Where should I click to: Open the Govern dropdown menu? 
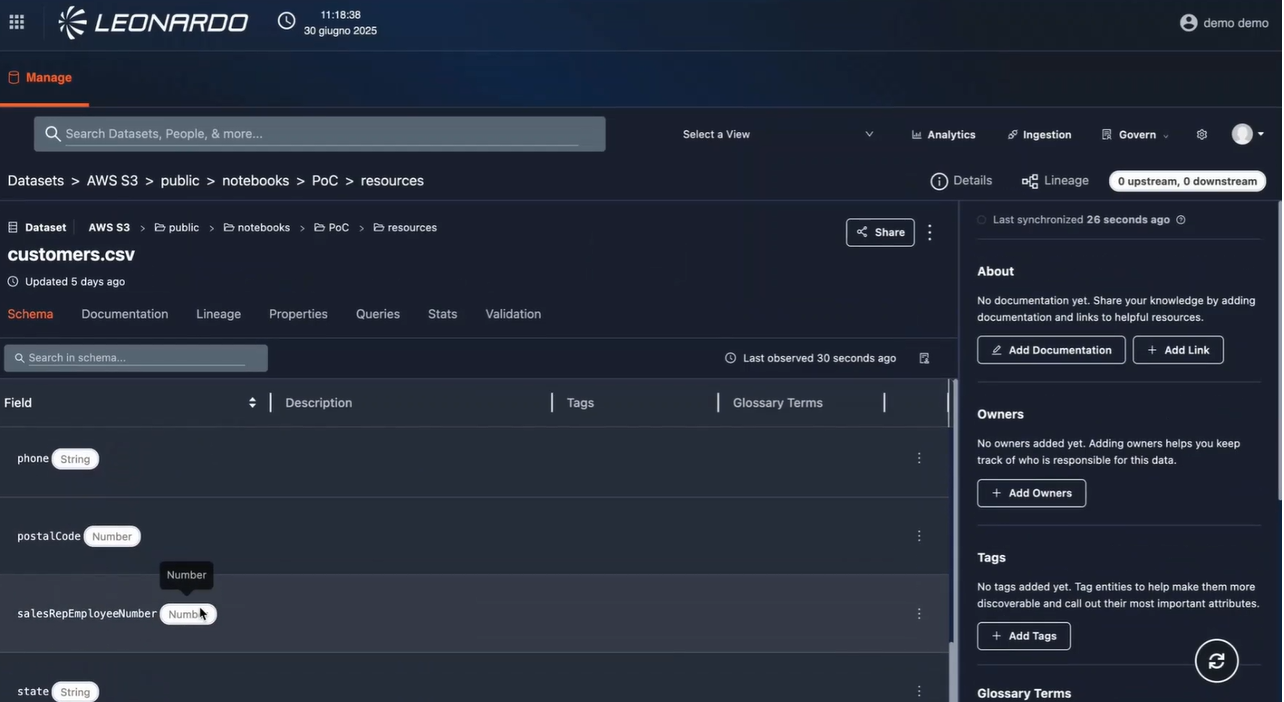1136,134
